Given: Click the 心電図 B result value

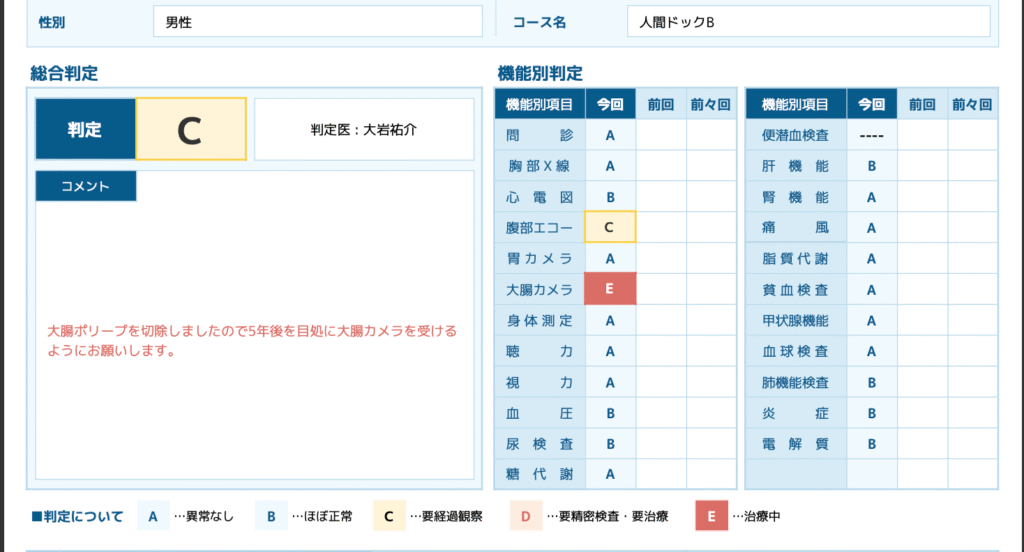Looking at the screenshot, I should click(610, 197).
